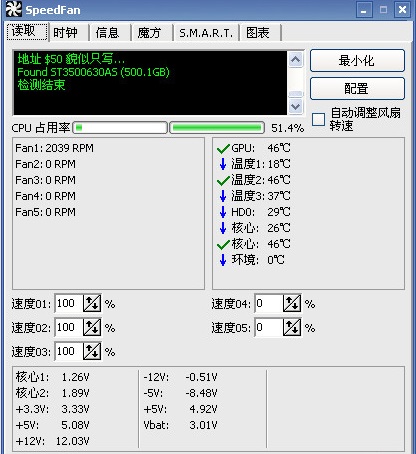Click the 速度05 value field
416x454 pixels.
269,327
